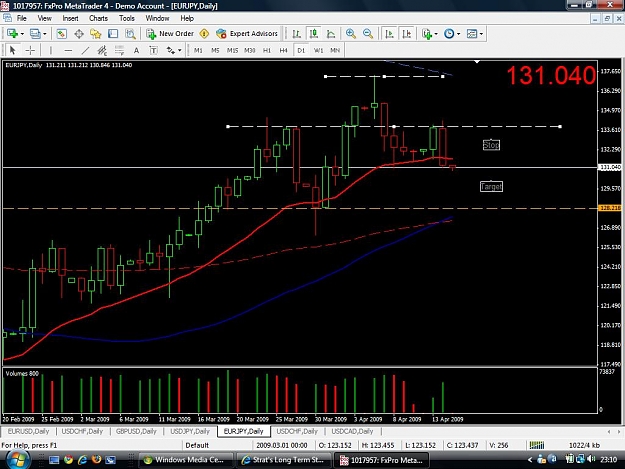Open the Insert menu

(x=70, y=18)
